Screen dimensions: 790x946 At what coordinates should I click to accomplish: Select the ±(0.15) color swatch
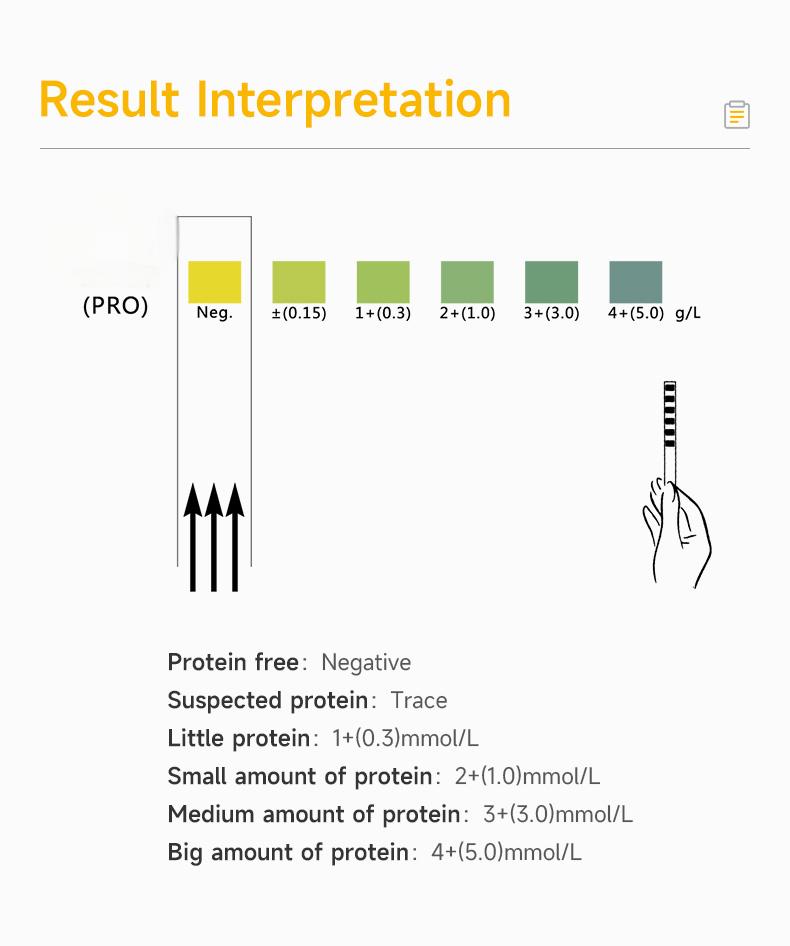(x=299, y=282)
